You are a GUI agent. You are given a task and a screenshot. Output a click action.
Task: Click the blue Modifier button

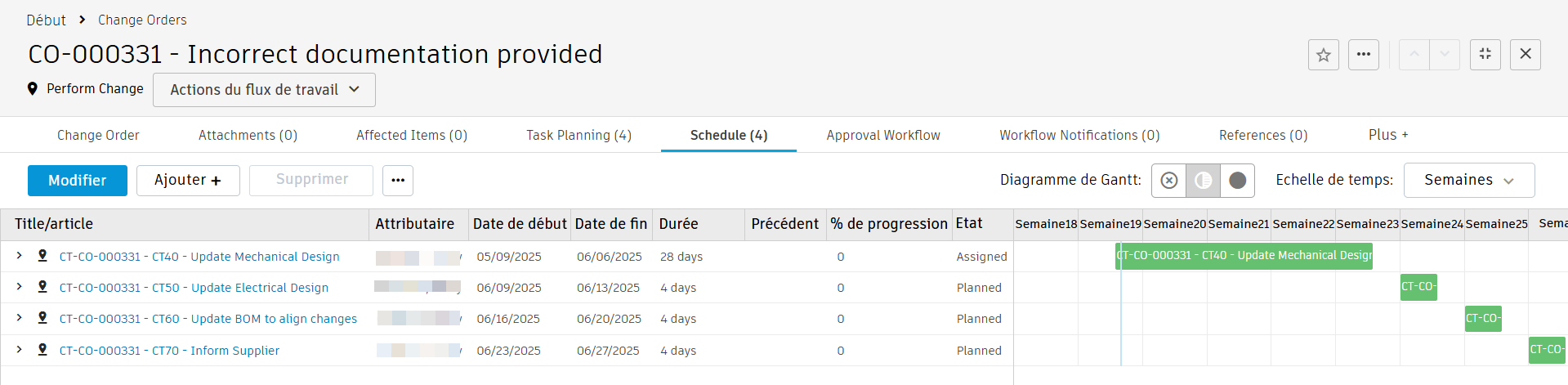pyautogui.click(x=78, y=181)
